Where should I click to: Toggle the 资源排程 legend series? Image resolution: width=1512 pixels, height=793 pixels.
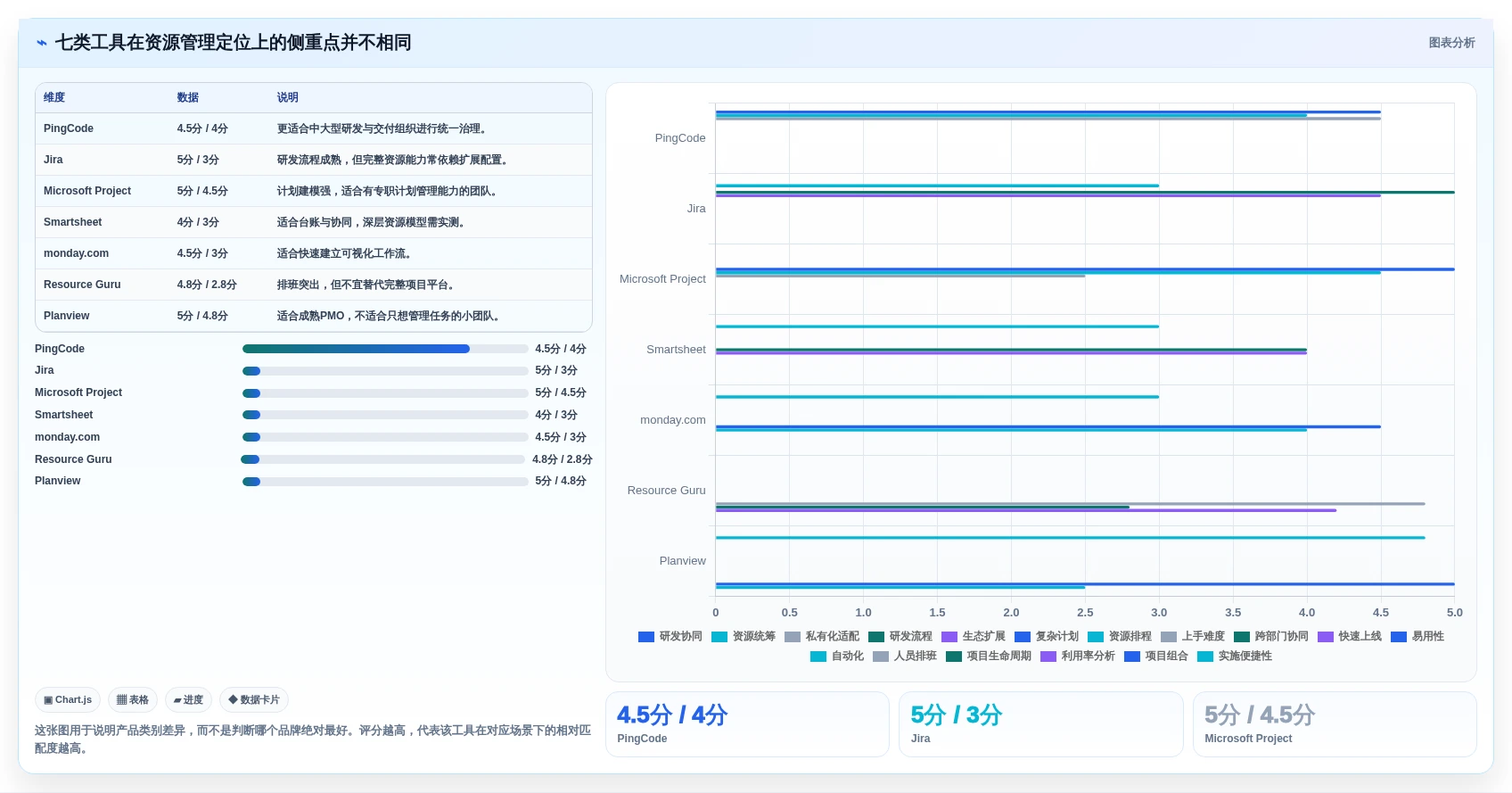point(1120,636)
